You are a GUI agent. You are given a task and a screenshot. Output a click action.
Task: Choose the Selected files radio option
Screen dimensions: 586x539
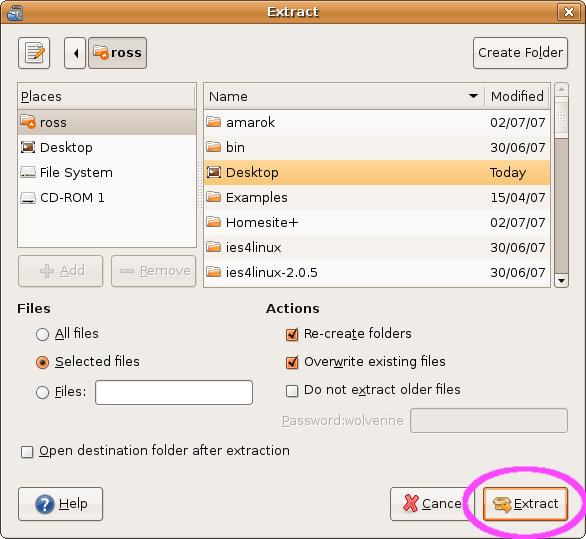coord(42,362)
